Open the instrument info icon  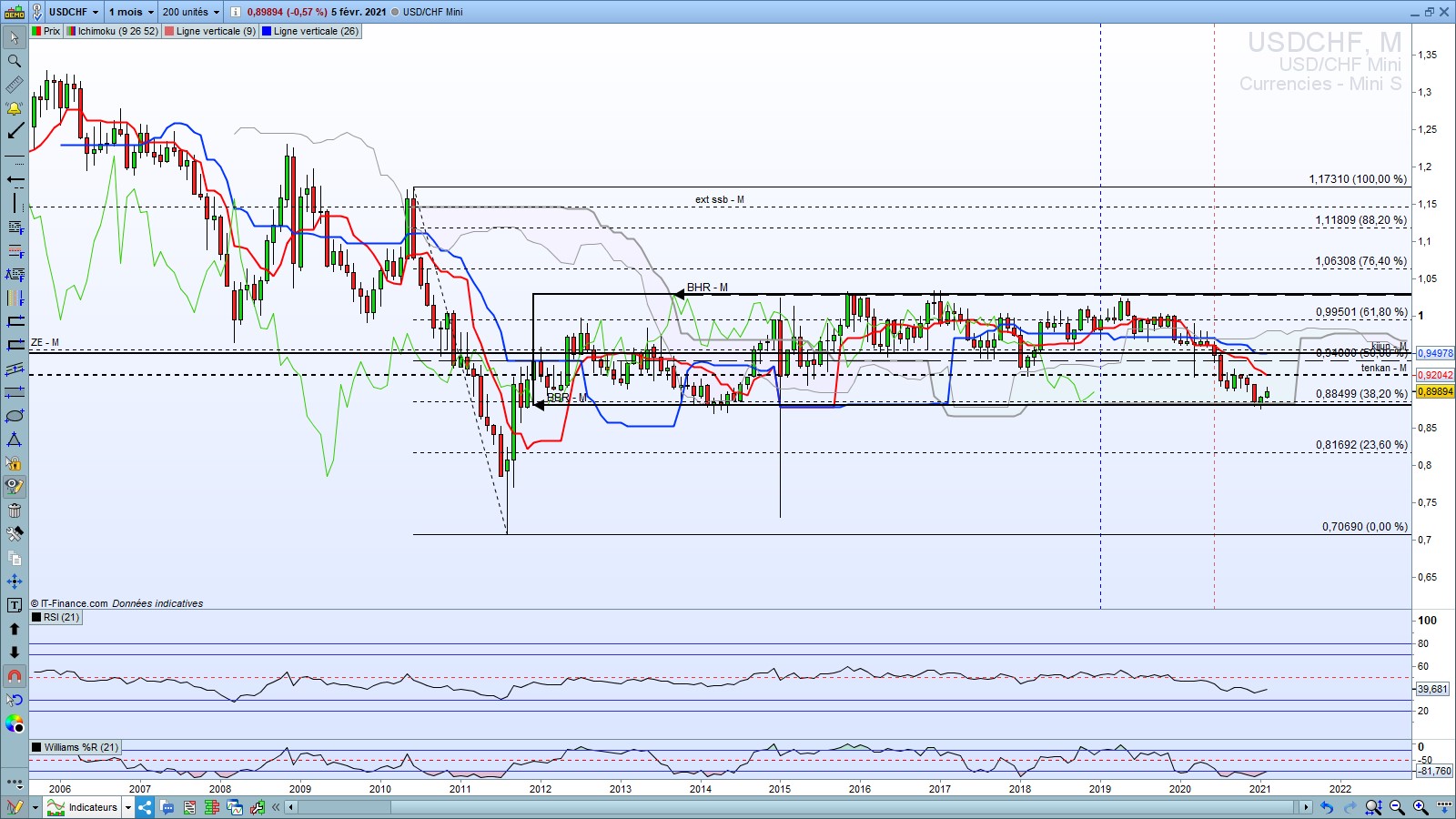coord(236,12)
